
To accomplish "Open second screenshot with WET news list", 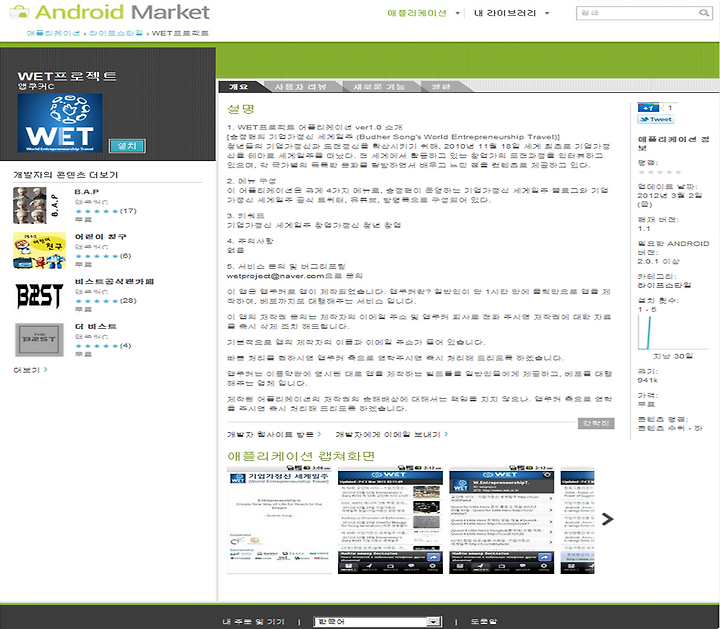I will [390, 519].
